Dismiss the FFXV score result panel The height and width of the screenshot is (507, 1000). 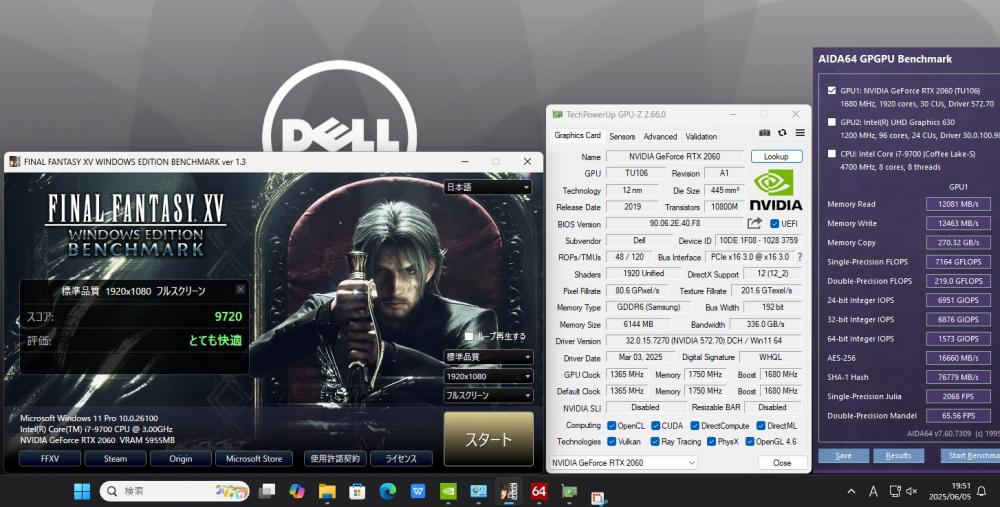tap(240, 290)
